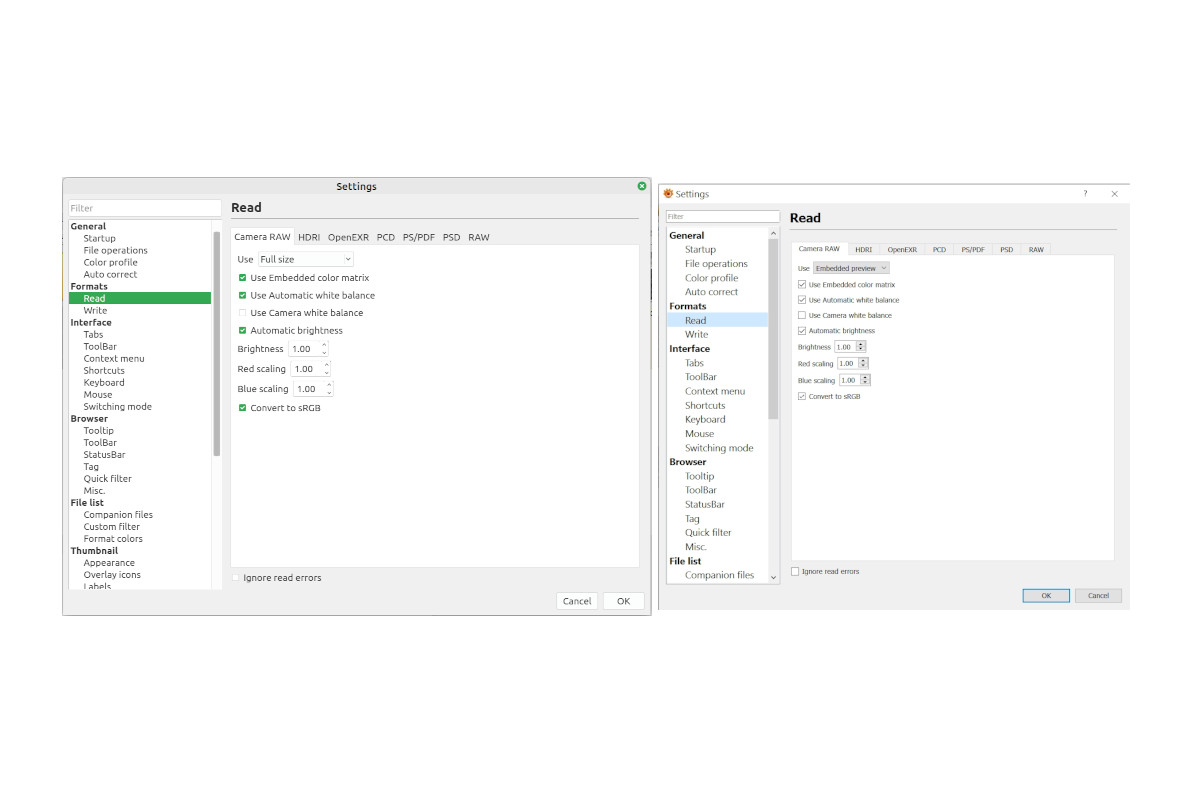Toggle Automatic brightness in right window
The width and height of the screenshot is (1200, 800).
802,331
